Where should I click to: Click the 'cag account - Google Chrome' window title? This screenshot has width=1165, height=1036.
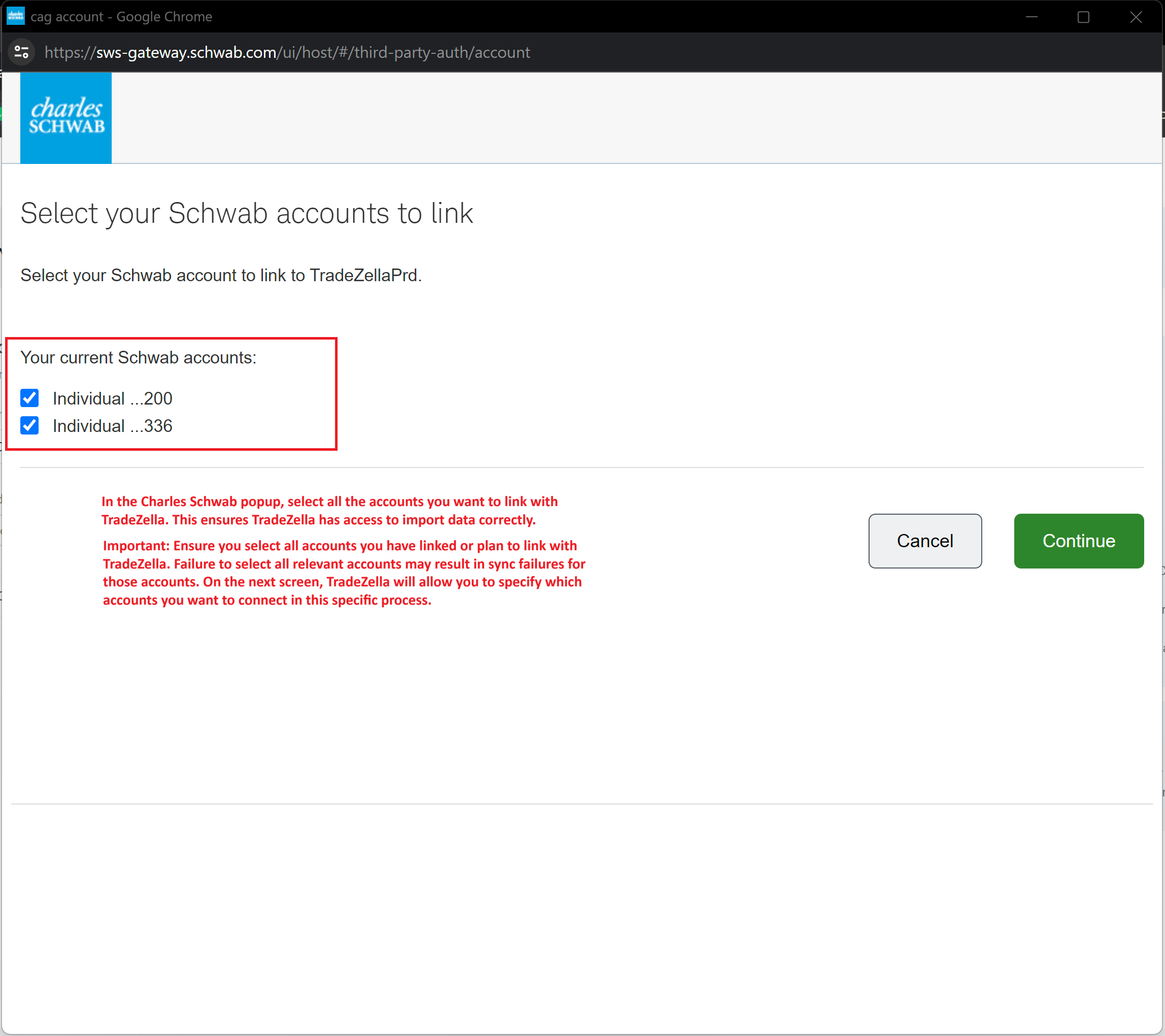pos(121,17)
